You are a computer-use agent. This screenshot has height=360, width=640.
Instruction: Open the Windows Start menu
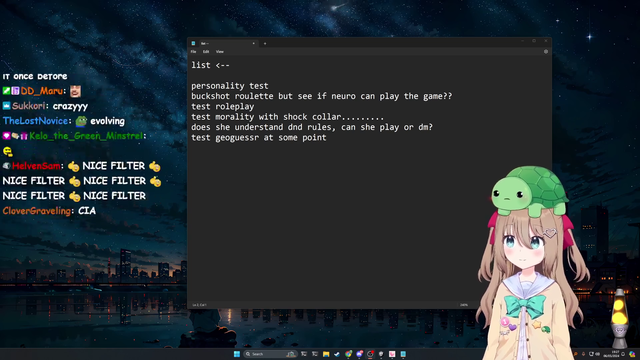(237, 354)
